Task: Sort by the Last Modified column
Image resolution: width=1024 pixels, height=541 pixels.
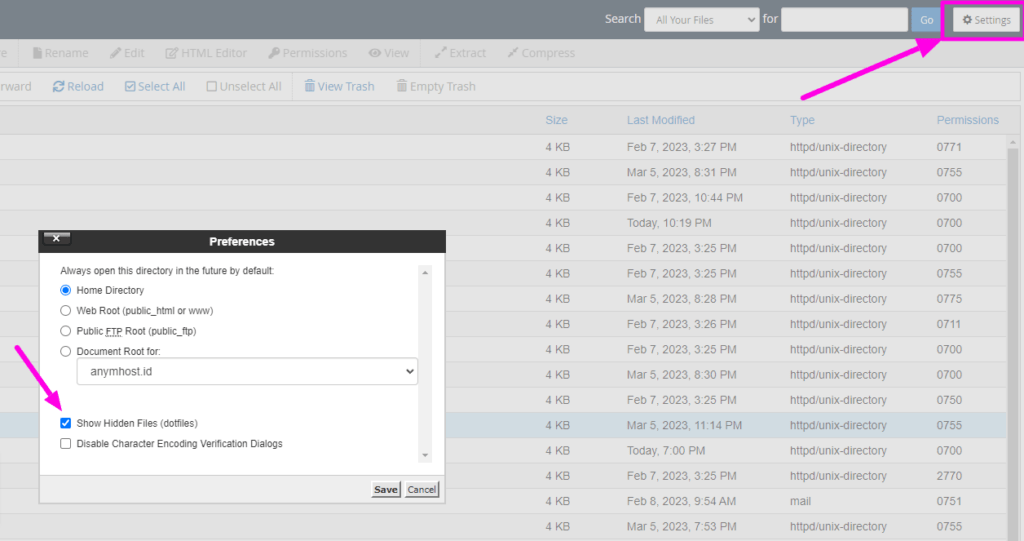Action: (660, 120)
